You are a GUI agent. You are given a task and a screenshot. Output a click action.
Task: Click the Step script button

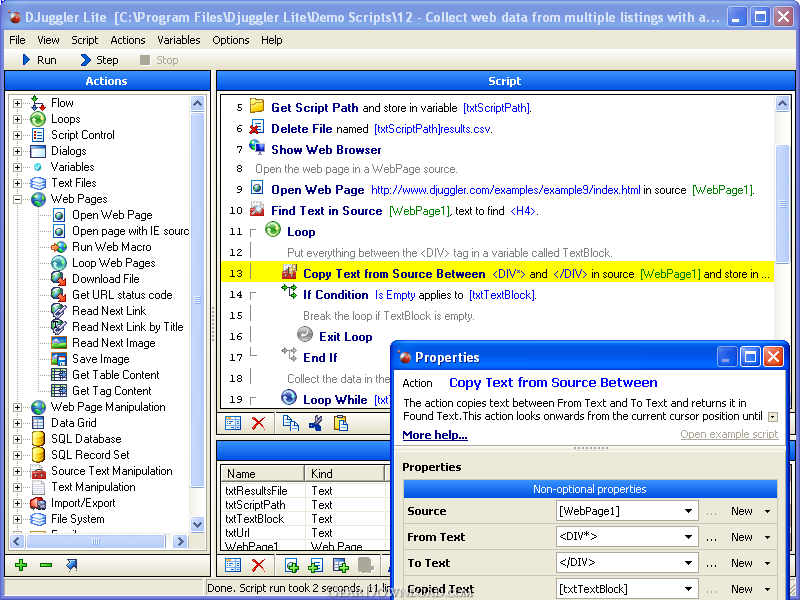click(98, 60)
